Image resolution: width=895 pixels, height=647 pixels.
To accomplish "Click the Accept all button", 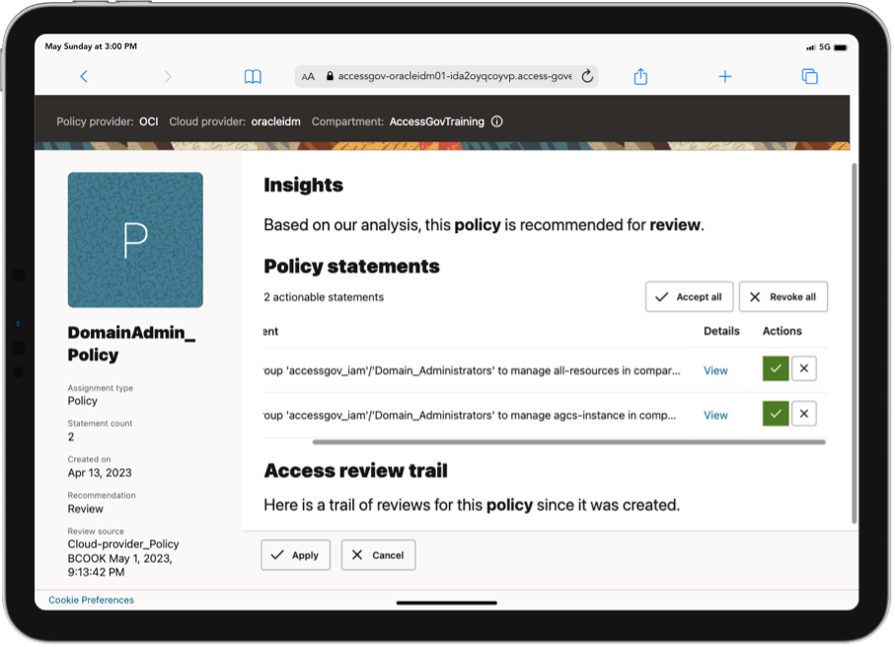I will (x=689, y=296).
